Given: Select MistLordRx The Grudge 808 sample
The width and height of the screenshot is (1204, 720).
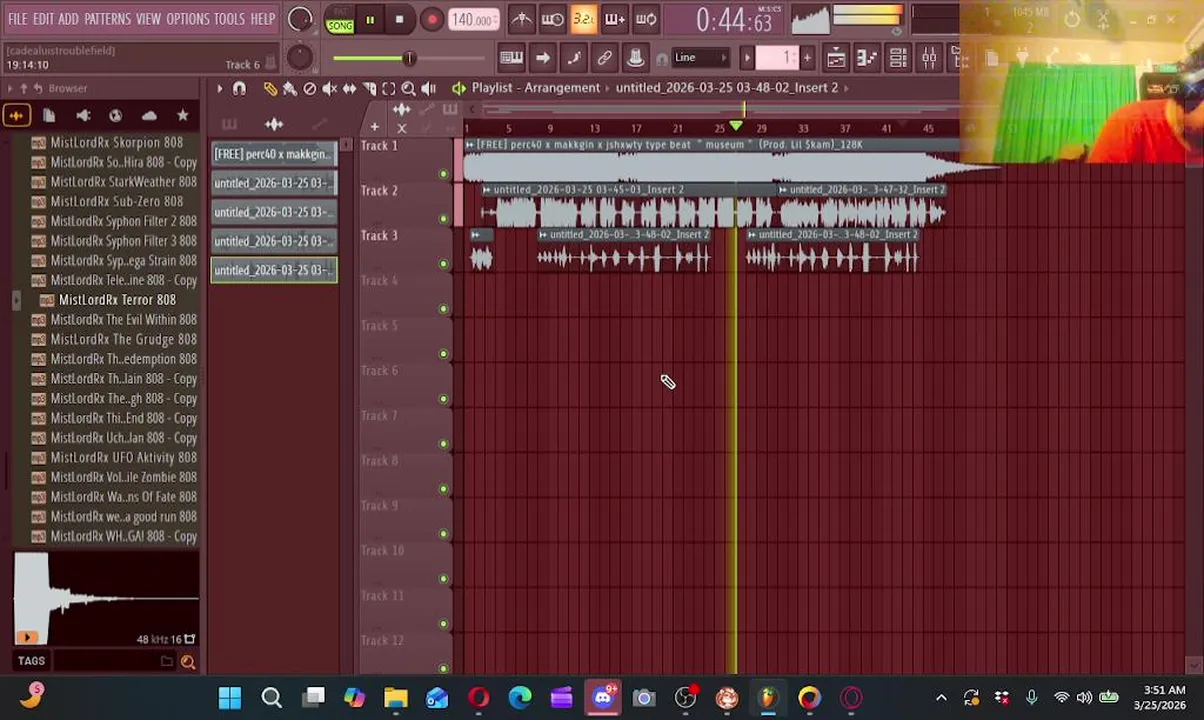Looking at the screenshot, I should pos(115,340).
